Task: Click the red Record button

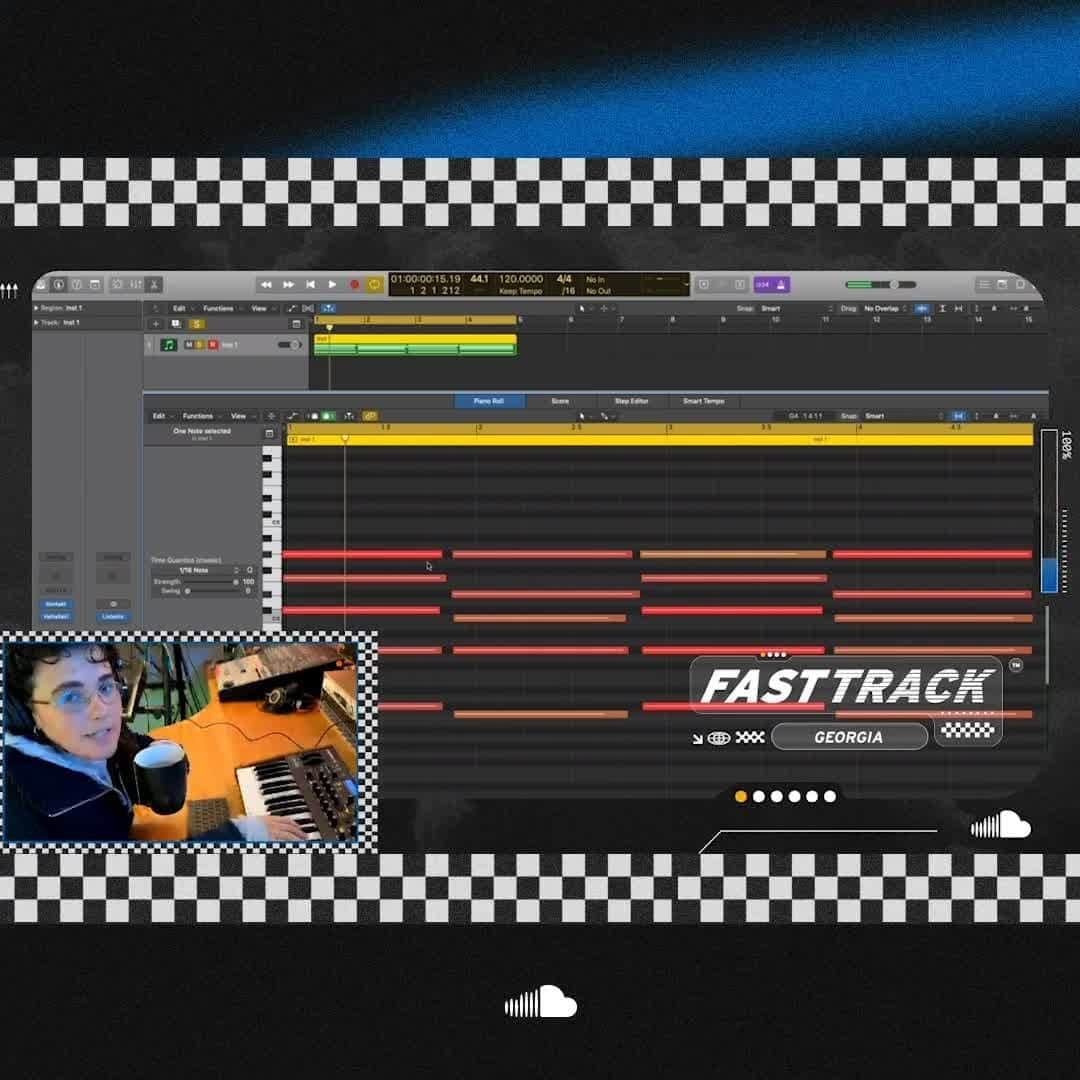Action: [354, 284]
